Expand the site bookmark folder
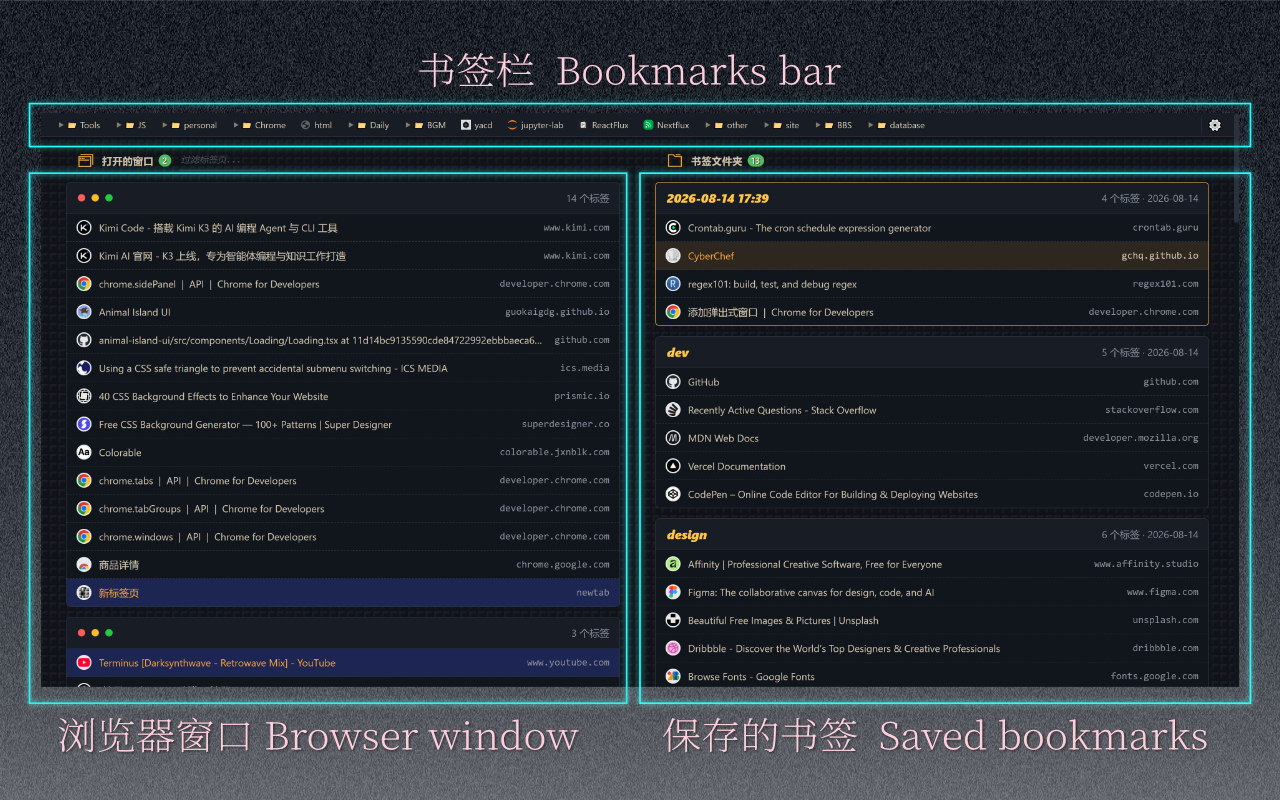Image resolution: width=1280 pixels, height=800 pixels. click(781, 125)
